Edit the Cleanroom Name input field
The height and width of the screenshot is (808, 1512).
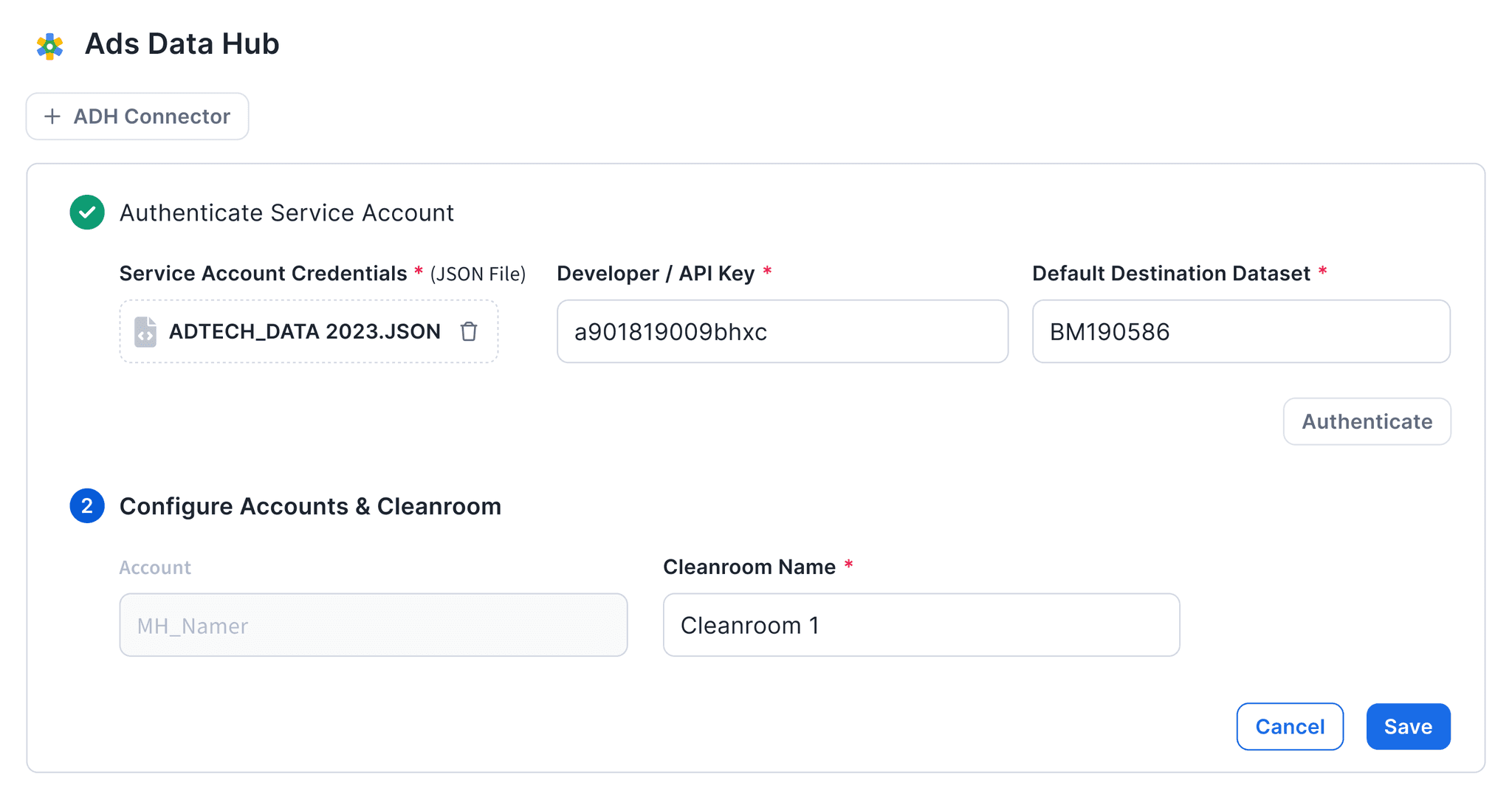pyautogui.click(x=921, y=625)
